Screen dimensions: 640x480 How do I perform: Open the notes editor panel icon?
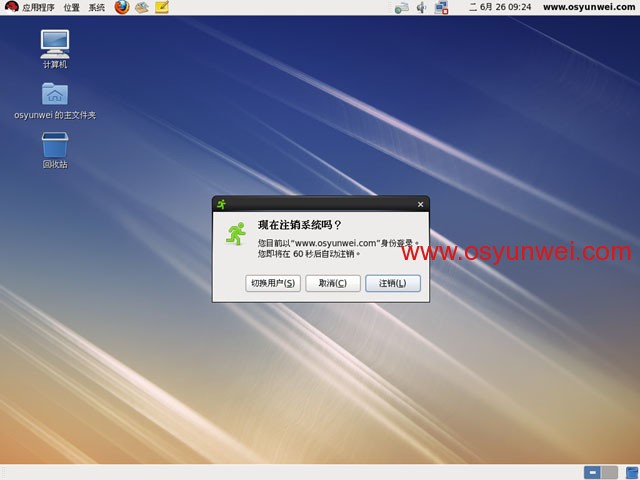pyautogui.click(x=162, y=7)
